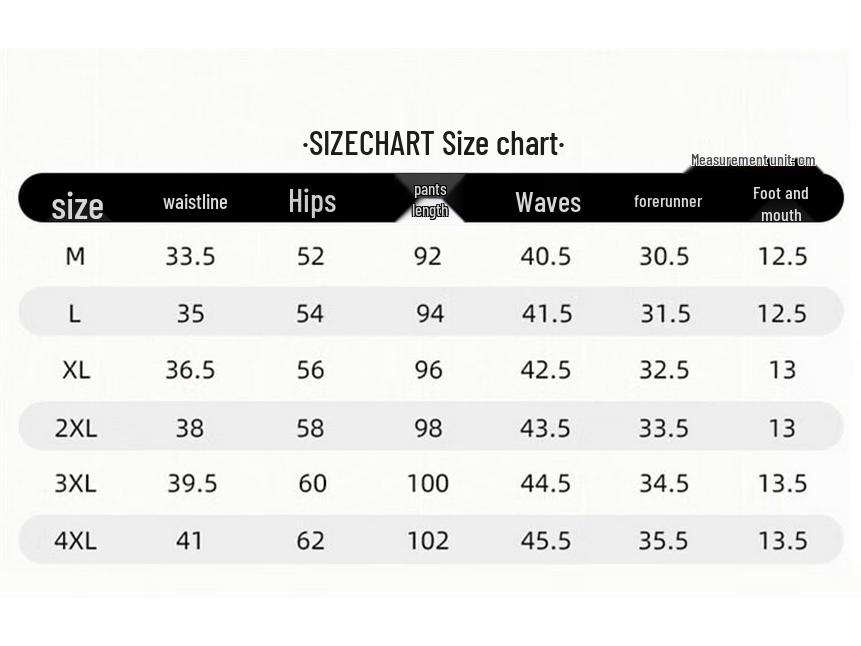Screen dimensions: 861x646
Task: Click Waves value 42.5 in XL row
Action: 545,369
